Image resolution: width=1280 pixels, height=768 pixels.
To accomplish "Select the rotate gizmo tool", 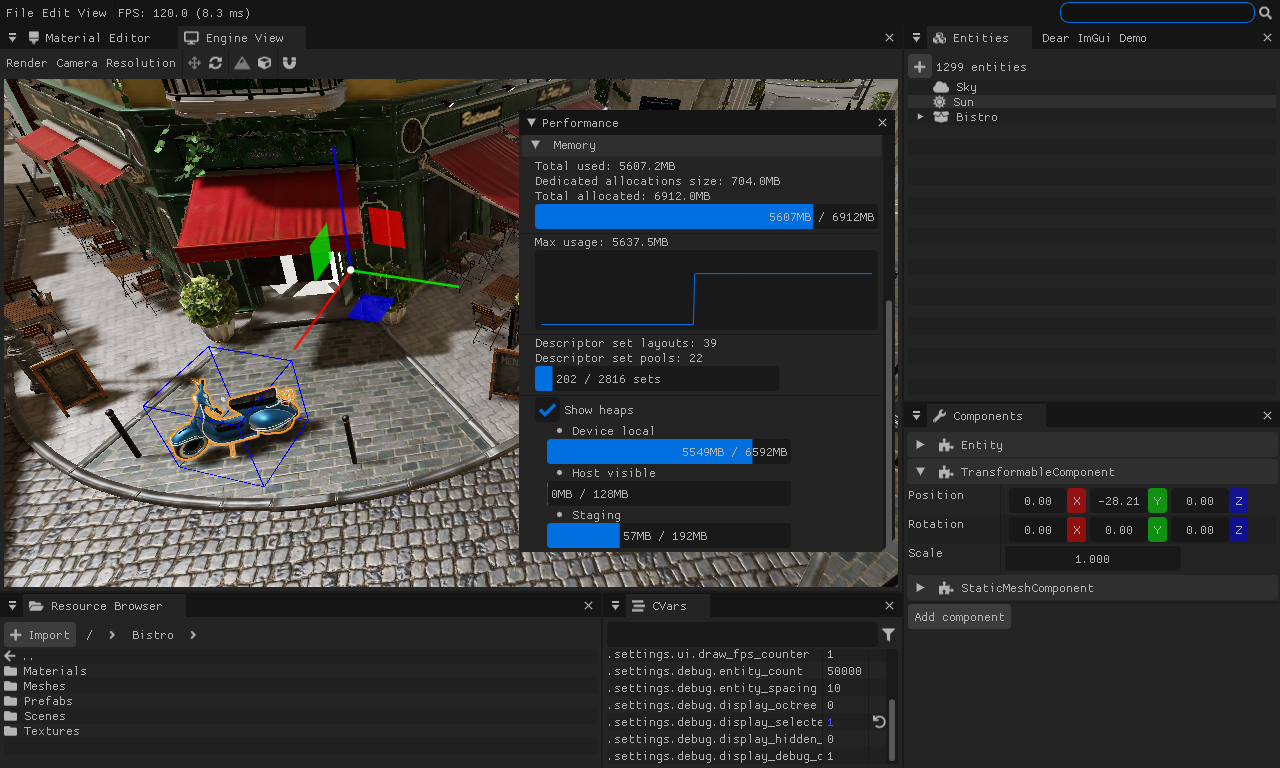I will tap(216, 63).
